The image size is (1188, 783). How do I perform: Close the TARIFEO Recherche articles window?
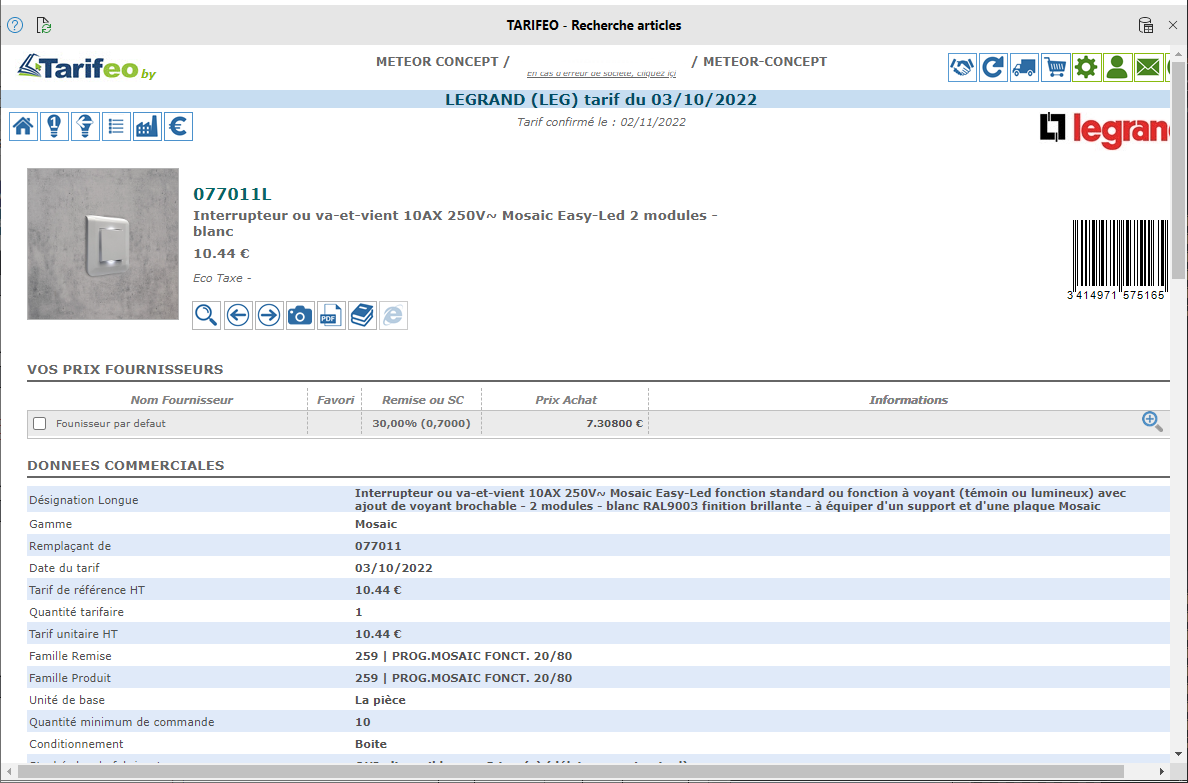(1173, 25)
